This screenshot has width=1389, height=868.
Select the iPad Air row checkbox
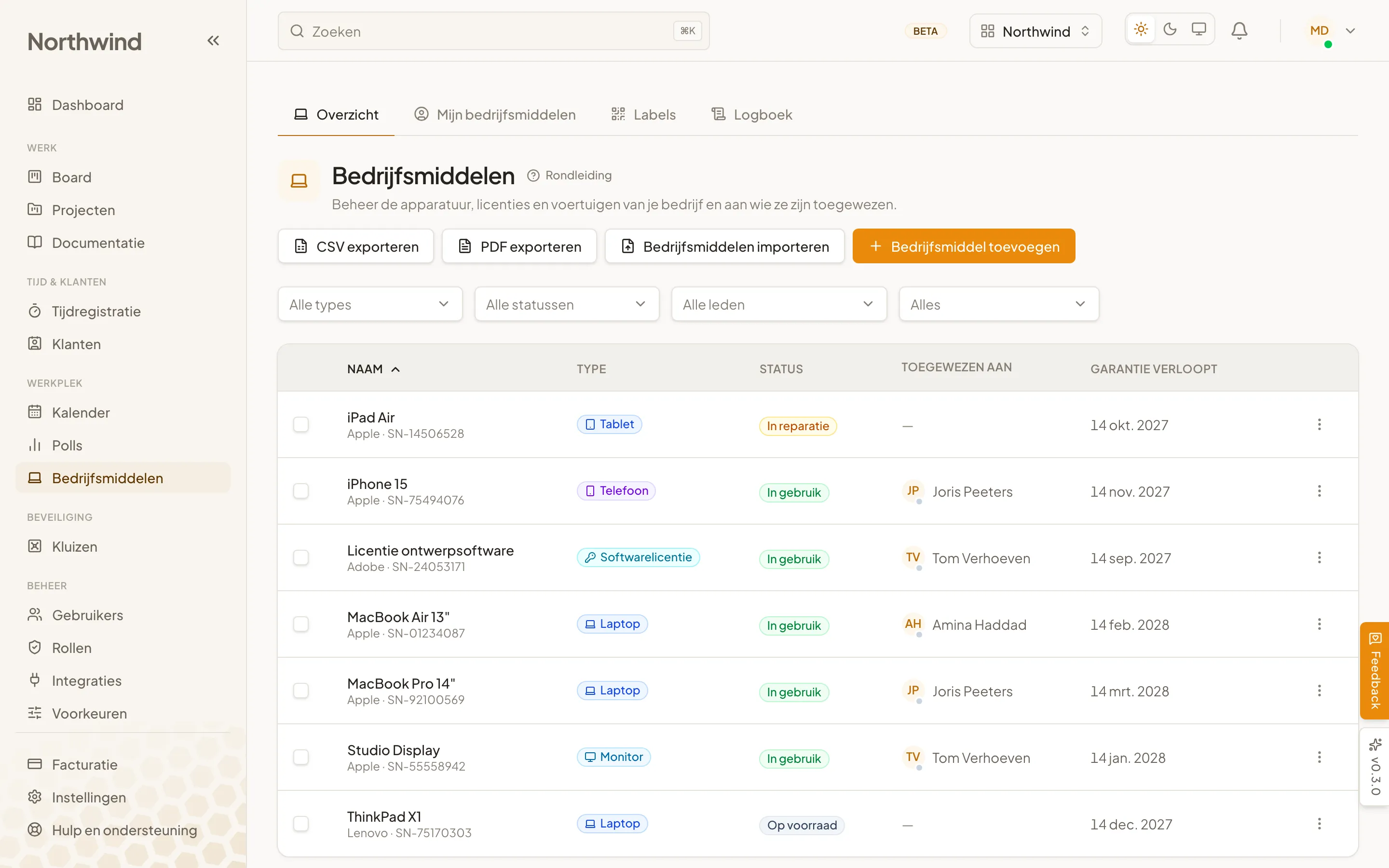point(301,424)
